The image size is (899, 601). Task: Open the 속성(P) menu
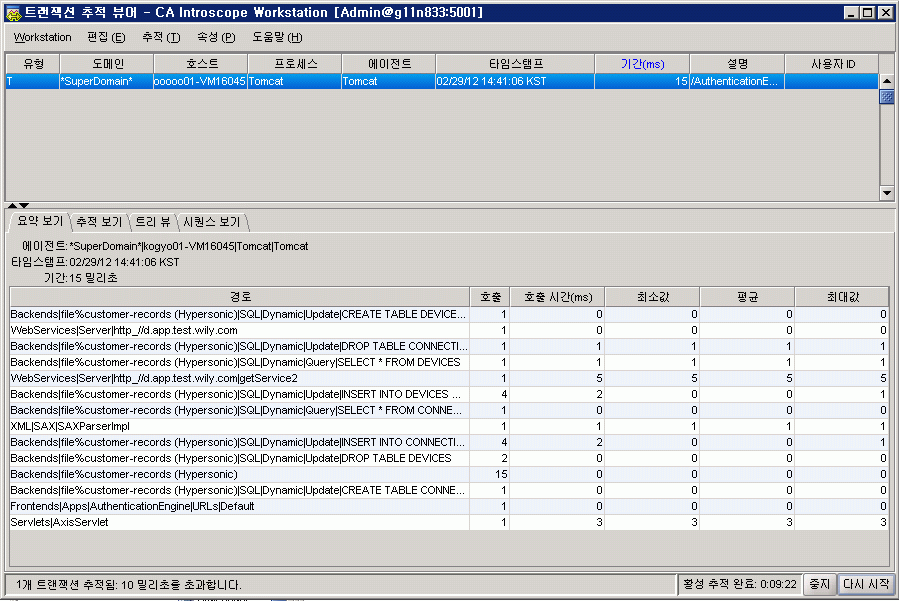216,37
